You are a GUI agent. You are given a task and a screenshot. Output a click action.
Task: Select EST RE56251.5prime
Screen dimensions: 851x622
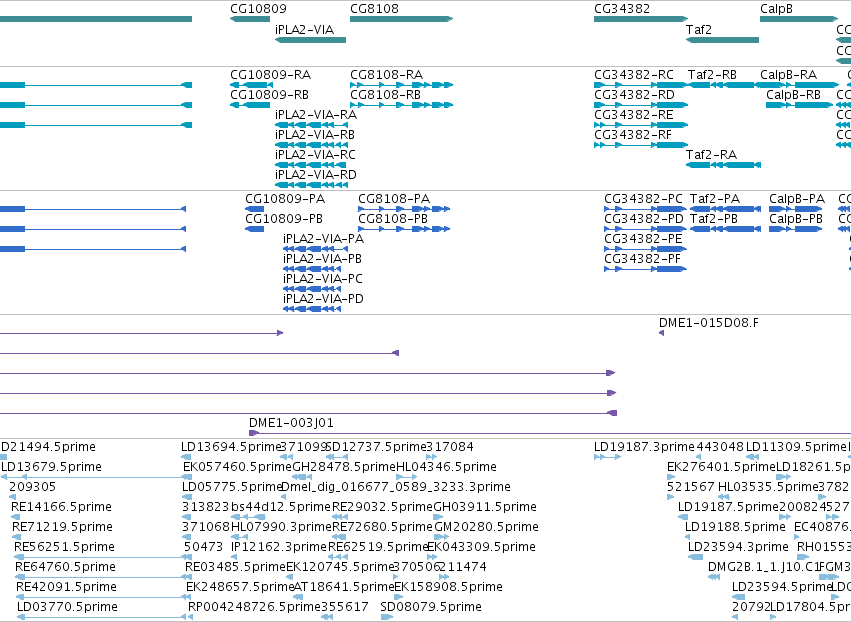pos(103,557)
